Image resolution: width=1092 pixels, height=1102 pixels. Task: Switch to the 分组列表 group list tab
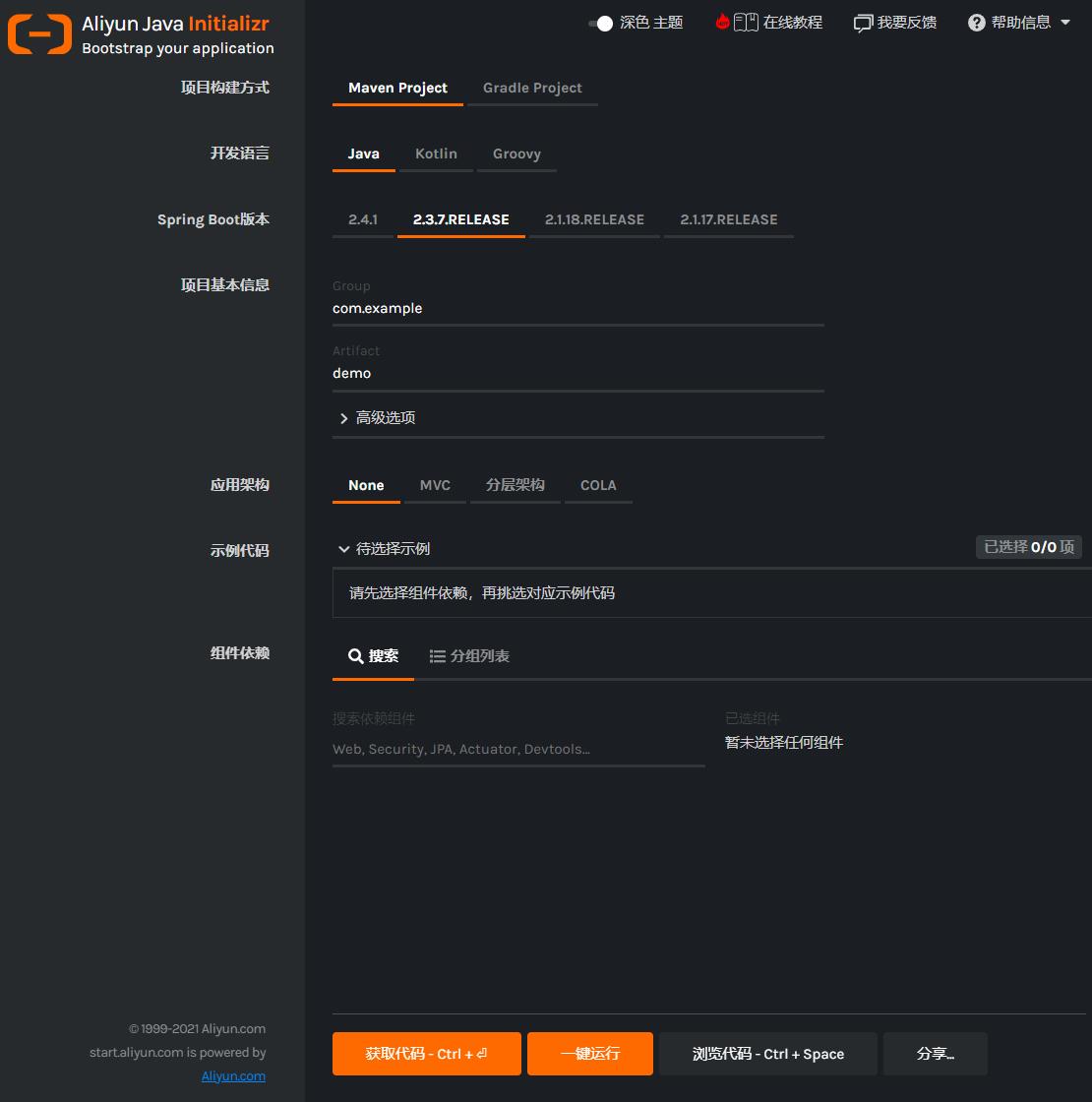coord(469,656)
